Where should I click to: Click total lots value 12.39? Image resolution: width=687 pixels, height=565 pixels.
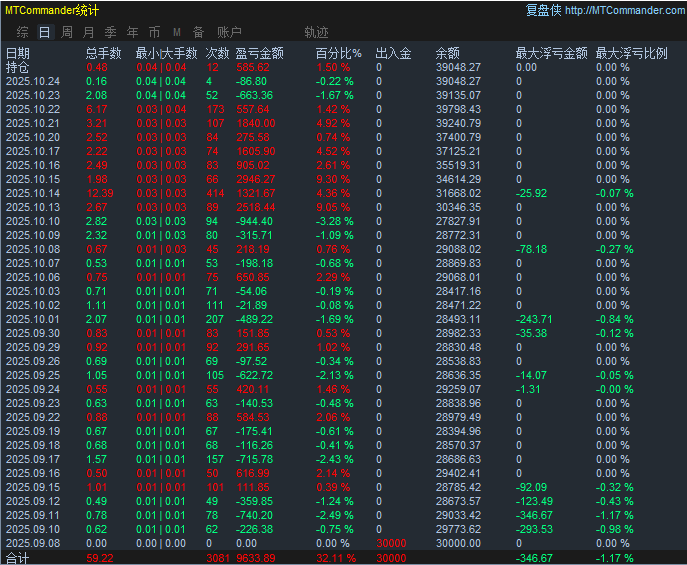tap(100, 194)
